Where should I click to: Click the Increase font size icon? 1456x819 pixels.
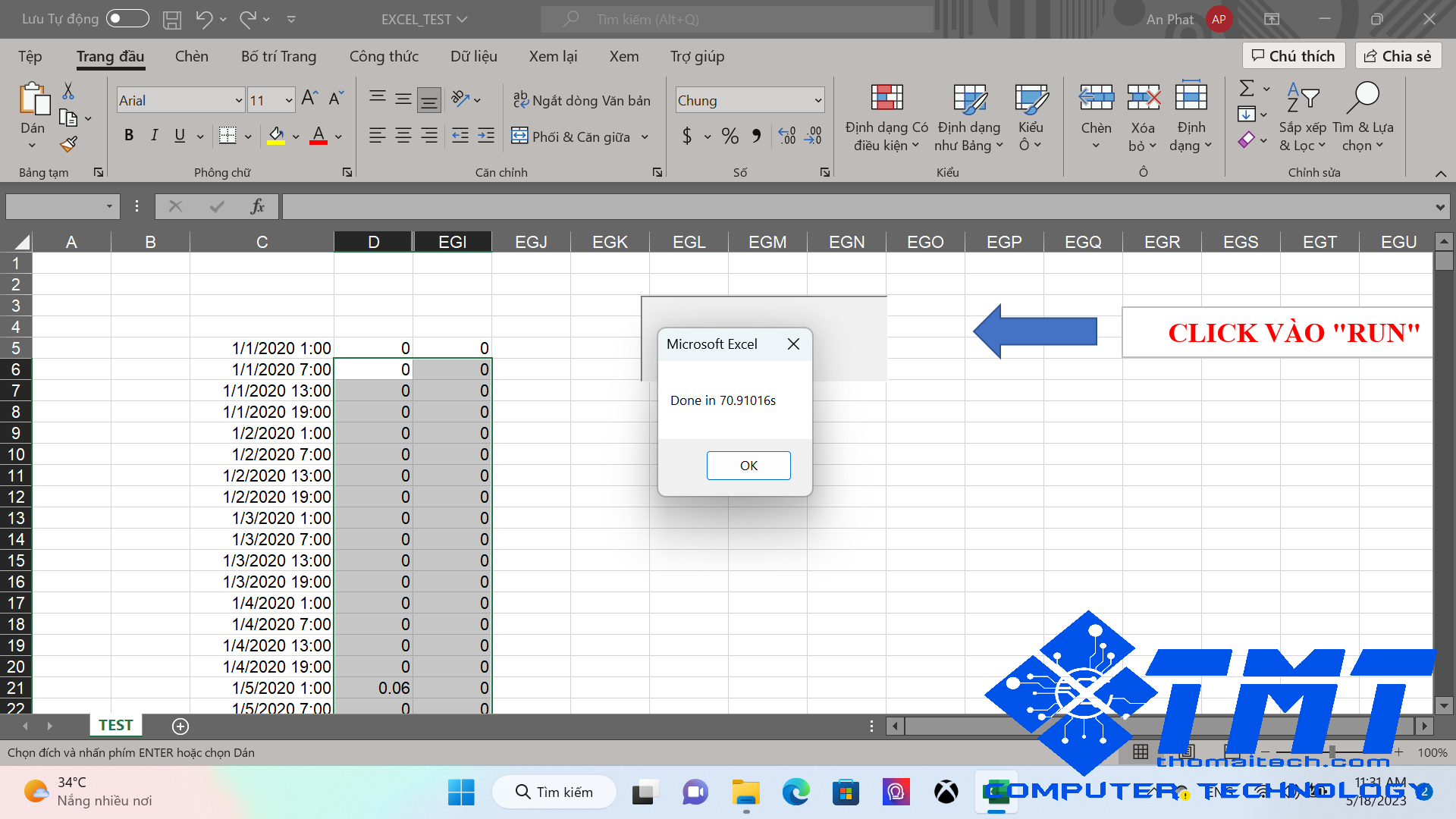click(309, 99)
